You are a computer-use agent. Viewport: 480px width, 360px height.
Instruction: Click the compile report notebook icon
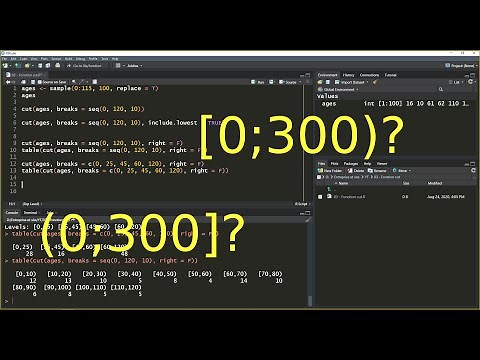point(95,82)
